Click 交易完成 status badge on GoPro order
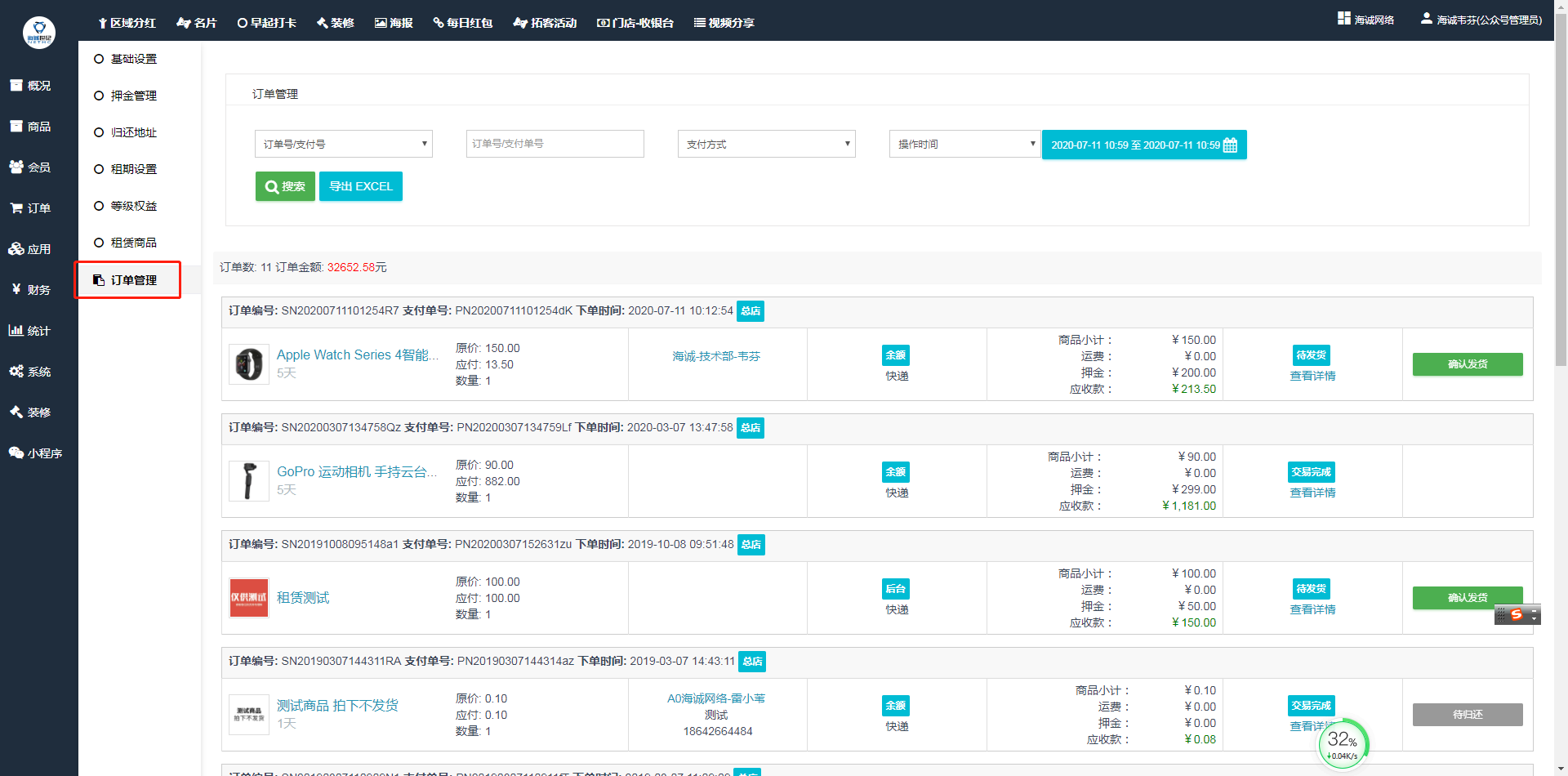The width and height of the screenshot is (1568, 776). (1312, 472)
